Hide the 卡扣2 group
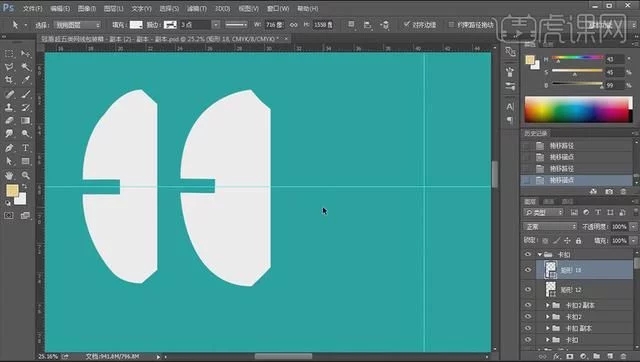The width and height of the screenshot is (640, 362). (528, 316)
